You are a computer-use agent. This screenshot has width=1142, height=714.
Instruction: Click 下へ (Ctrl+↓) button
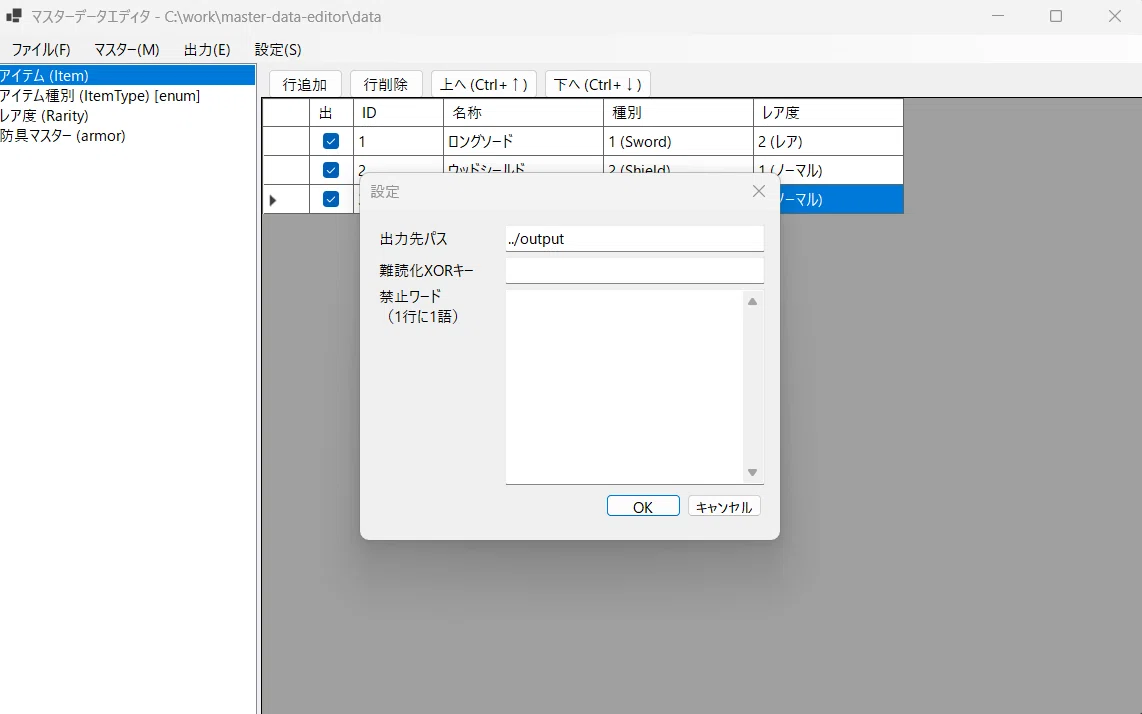point(597,85)
